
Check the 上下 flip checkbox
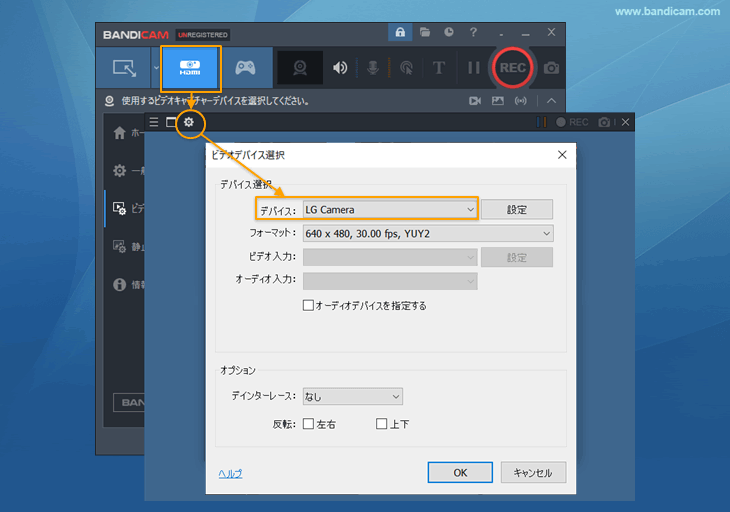381,424
